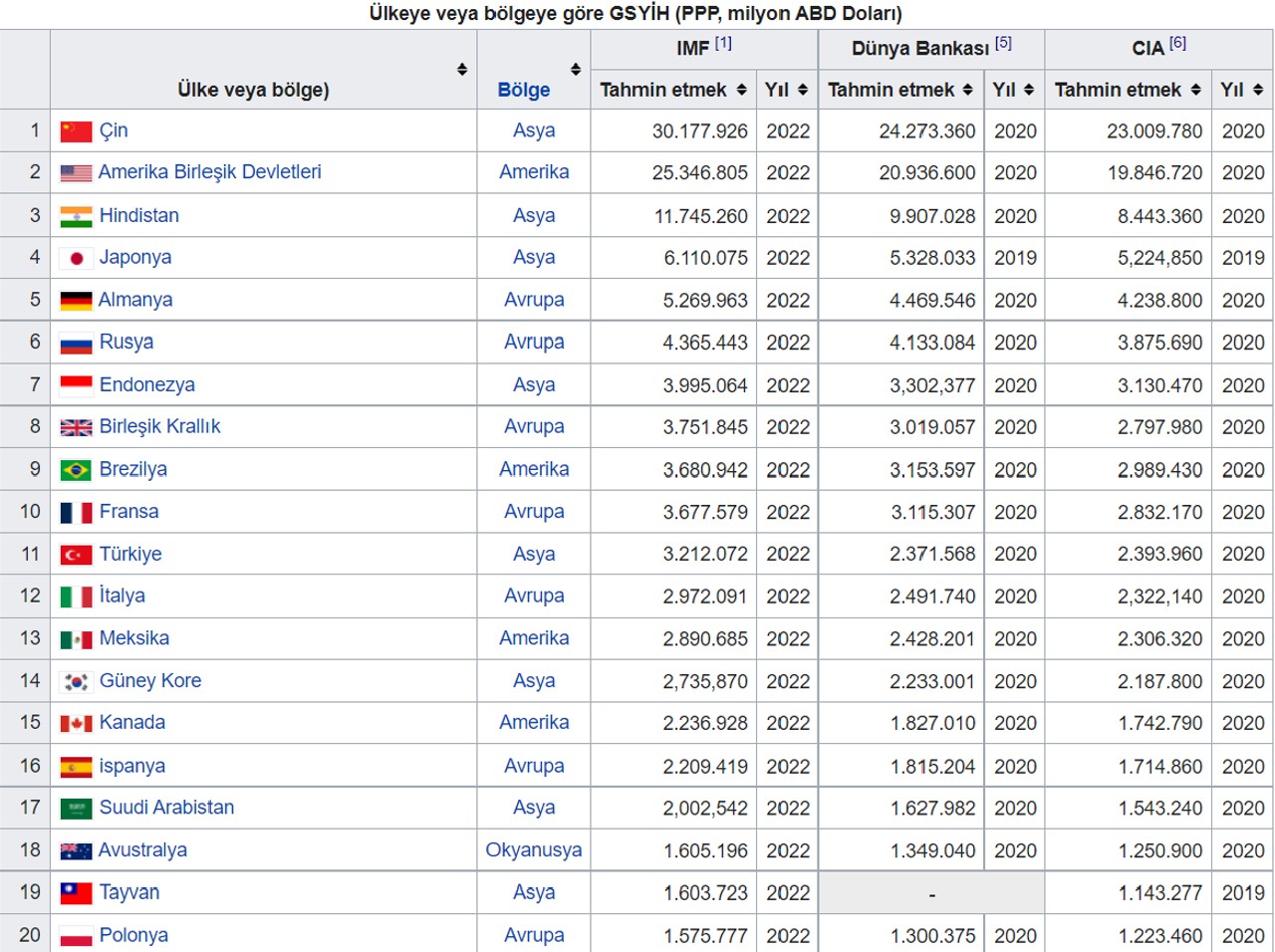Open the Okyanusya region link

coord(534,850)
